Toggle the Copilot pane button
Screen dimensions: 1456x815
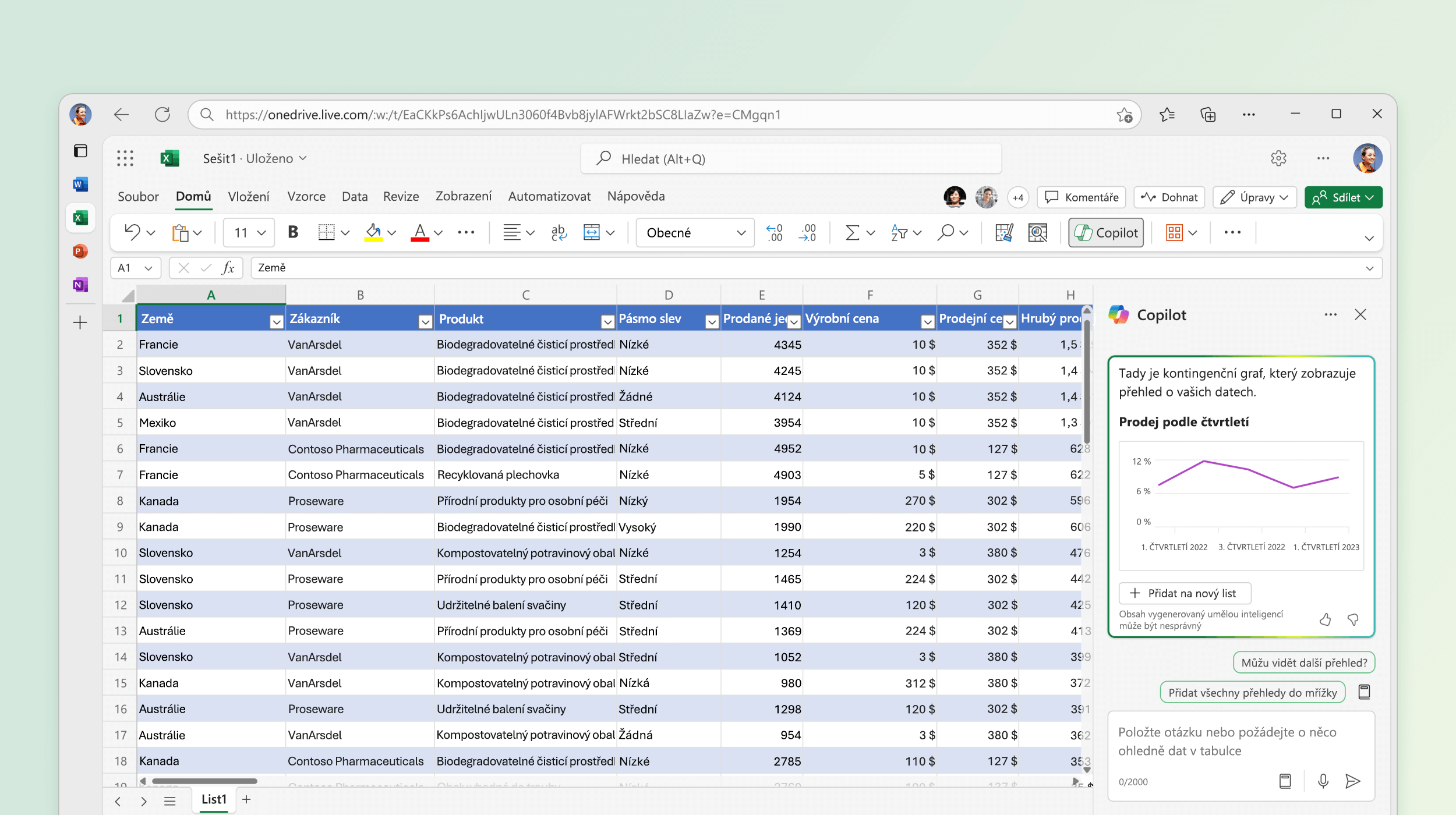pyautogui.click(x=1106, y=233)
